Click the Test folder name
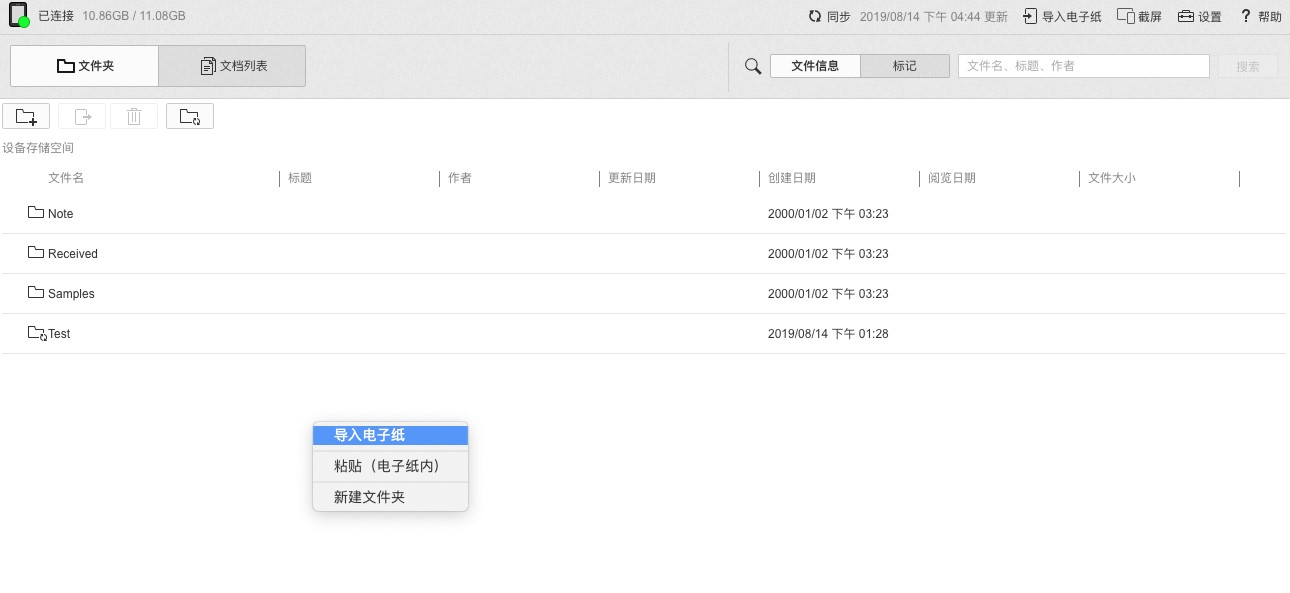This screenshot has height=593, width=1290. tap(60, 334)
